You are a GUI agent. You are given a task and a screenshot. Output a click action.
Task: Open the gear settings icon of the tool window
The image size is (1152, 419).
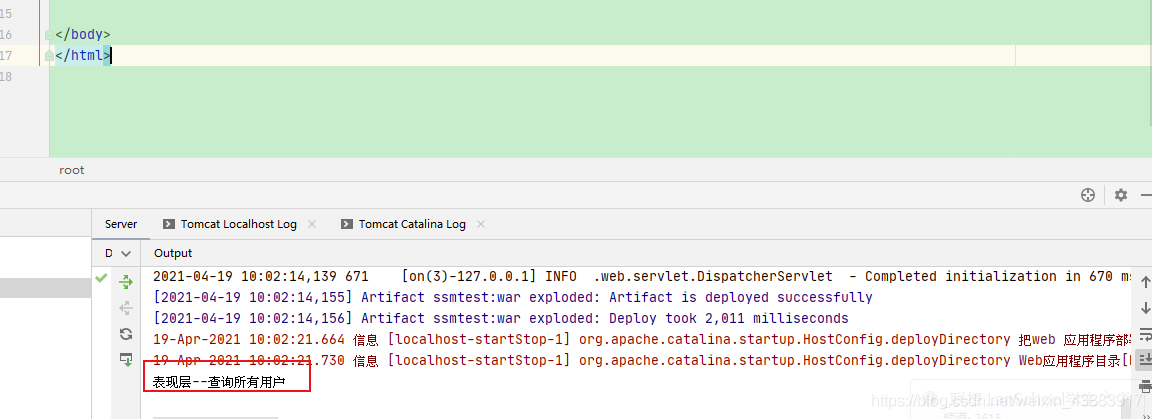click(x=1120, y=195)
